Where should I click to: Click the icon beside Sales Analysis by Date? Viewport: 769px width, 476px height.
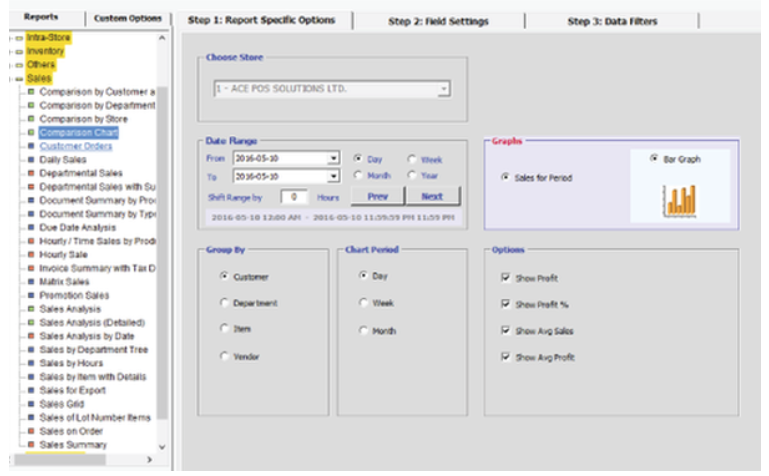click(31, 336)
